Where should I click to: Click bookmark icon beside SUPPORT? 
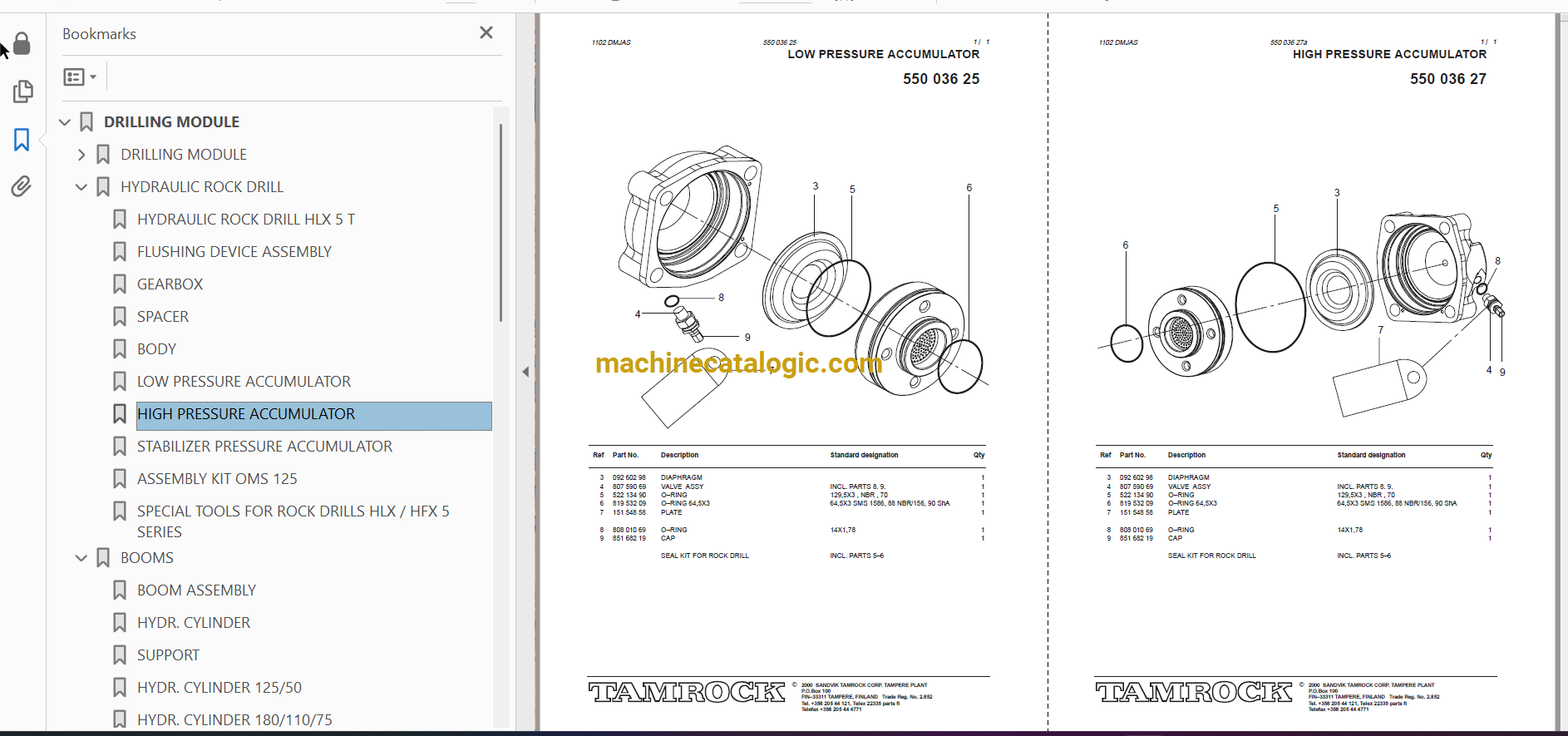[x=120, y=655]
